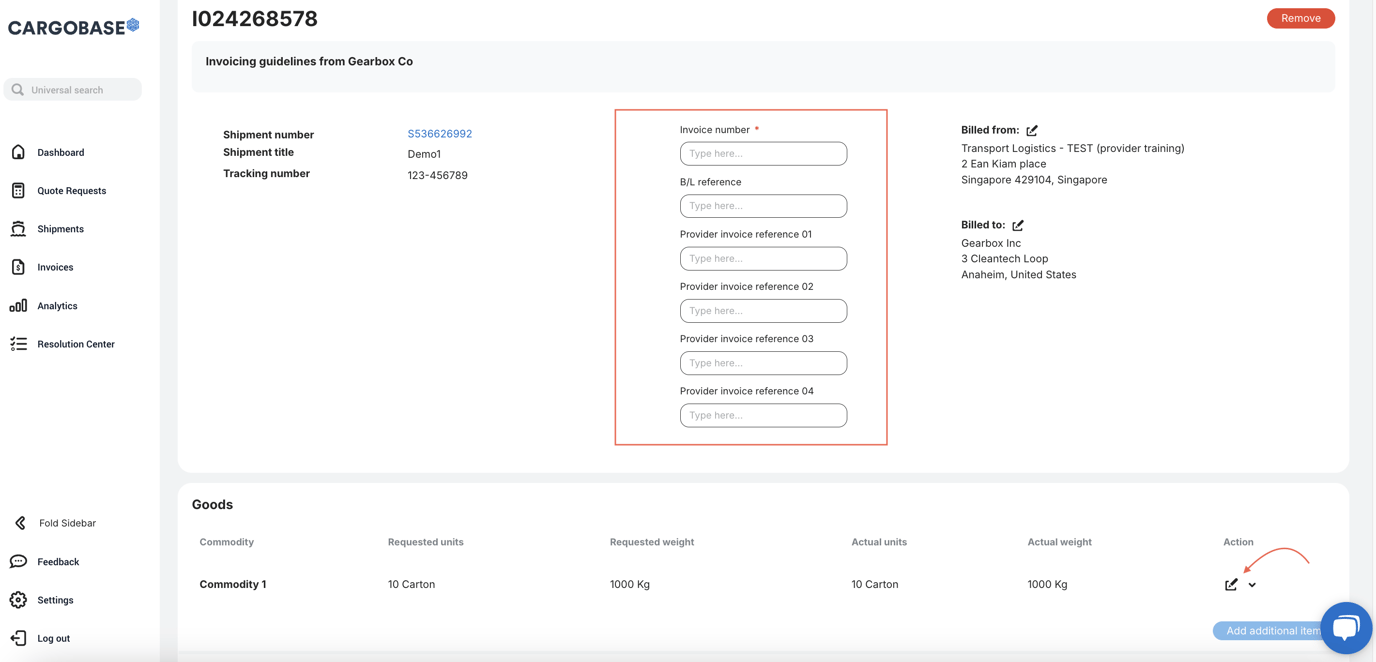Expand the Commodity 1 action dropdown
Viewport: 1376px width, 662px height.
(1251, 584)
